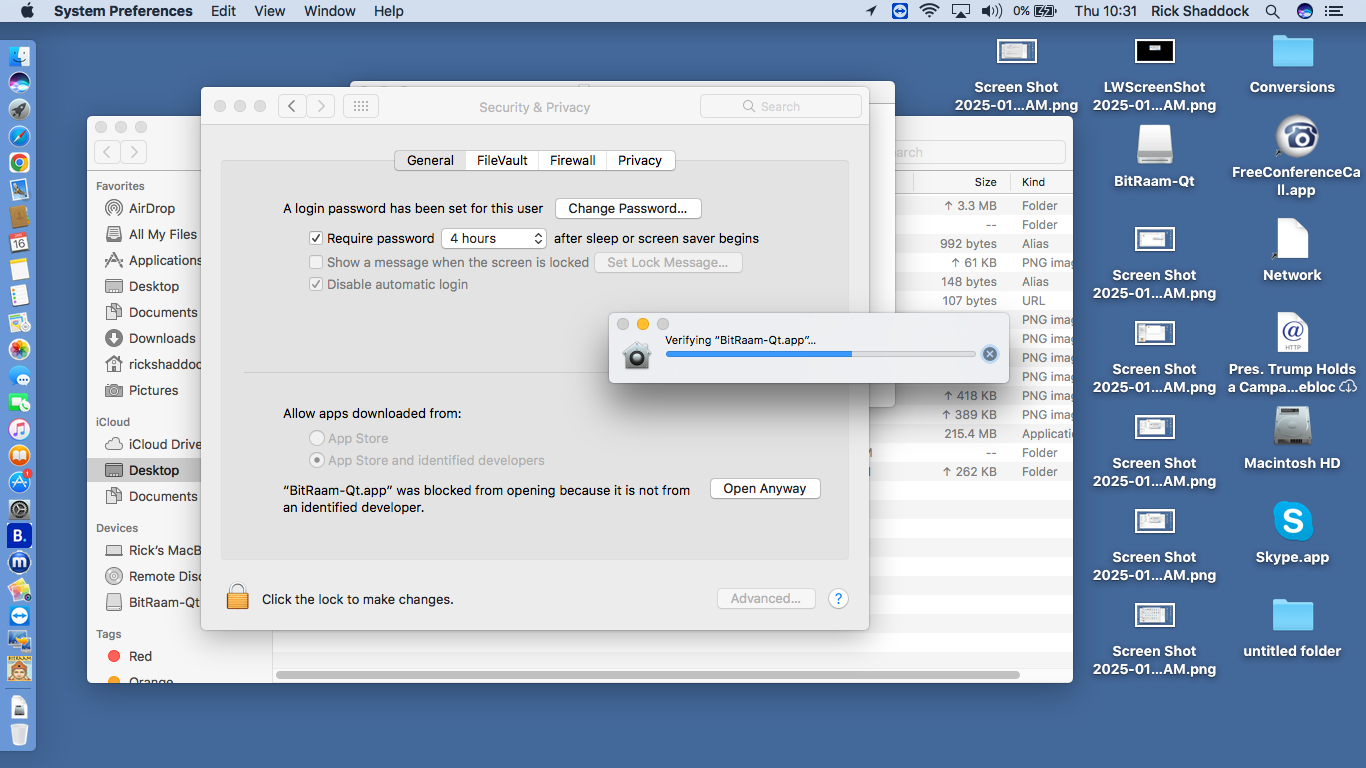This screenshot has width=1366, height=768.
Task: Toggle Disable automatic login checkbox
Action: [316, 284]
